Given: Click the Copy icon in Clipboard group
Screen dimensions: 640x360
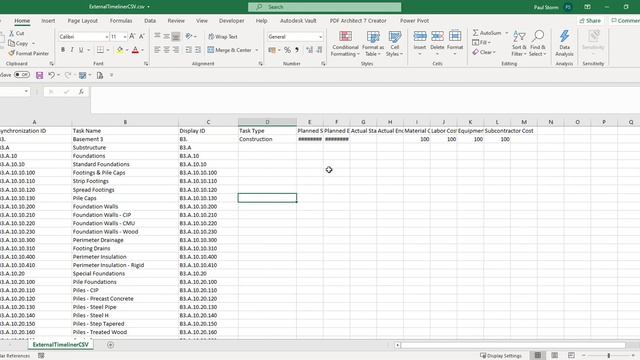Looking at the screenshot, I should coord(12,43).
